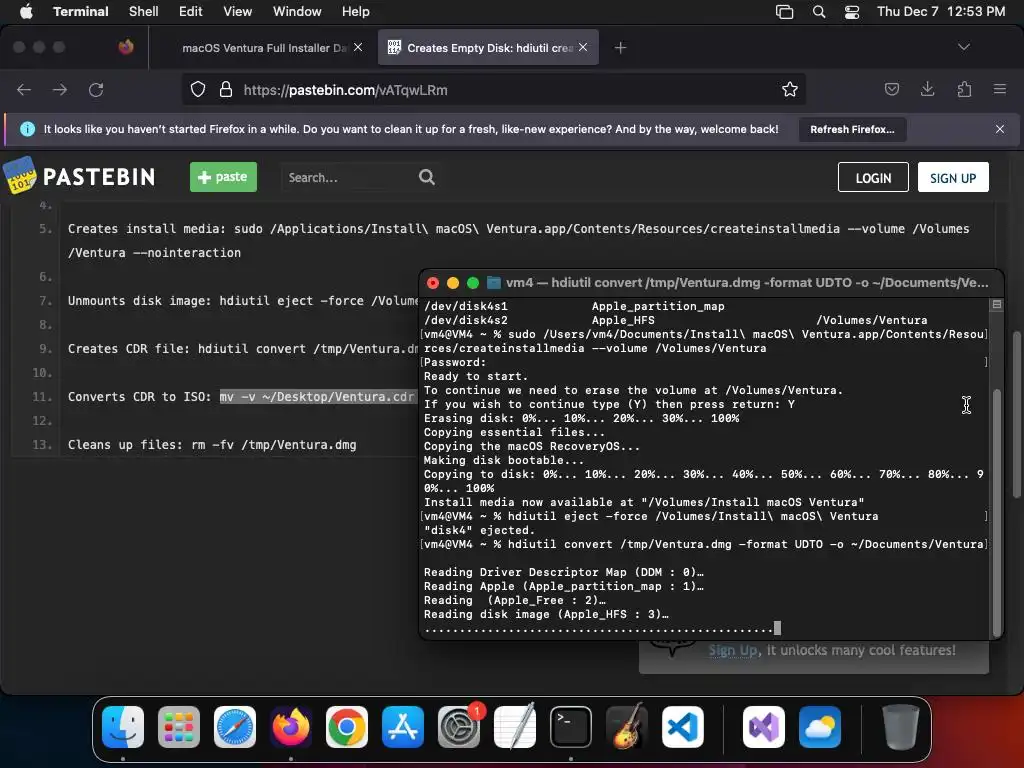Viewport: 1024px width, 768px height.
Task: Open the Terminal app menu
Action: point(80,11)
